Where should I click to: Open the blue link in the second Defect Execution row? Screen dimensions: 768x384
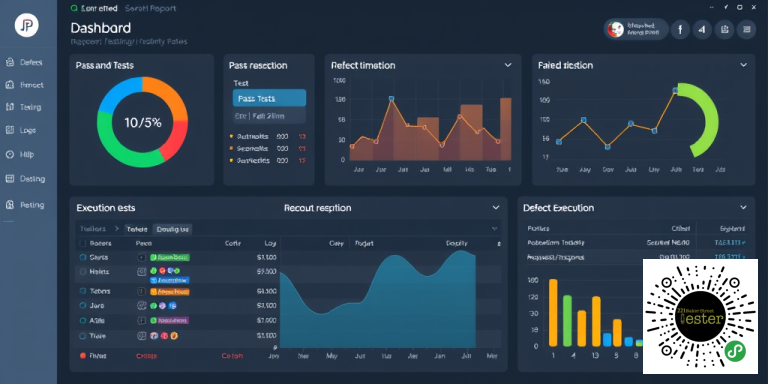(730, 257)
